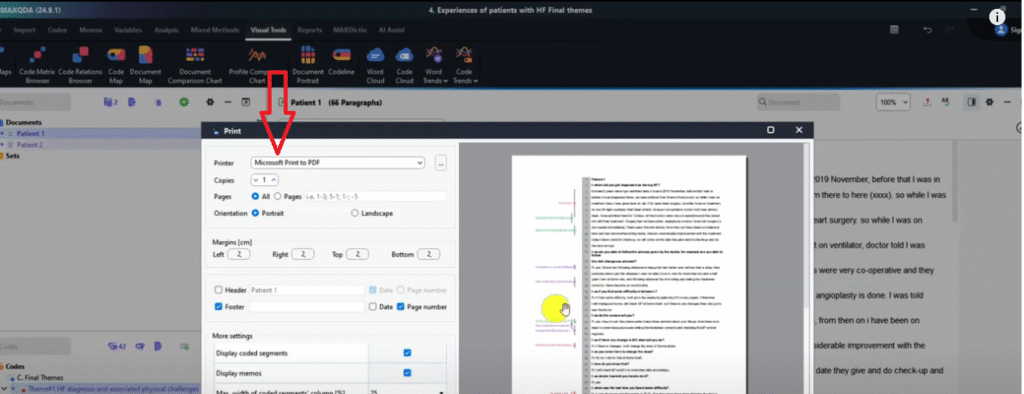Image resolution: width=1024 pixels, height=394 pixels.
Task: Open the Document Comparison Chart
Action: (x=195, y=64)
